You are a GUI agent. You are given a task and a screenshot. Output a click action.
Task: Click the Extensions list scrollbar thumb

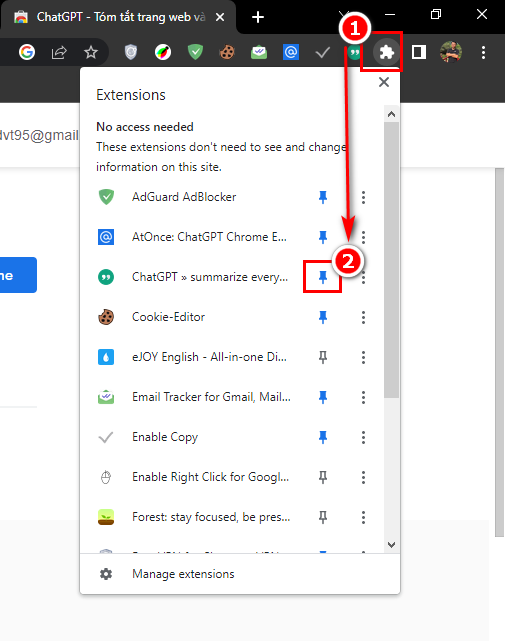click(391, 260)
